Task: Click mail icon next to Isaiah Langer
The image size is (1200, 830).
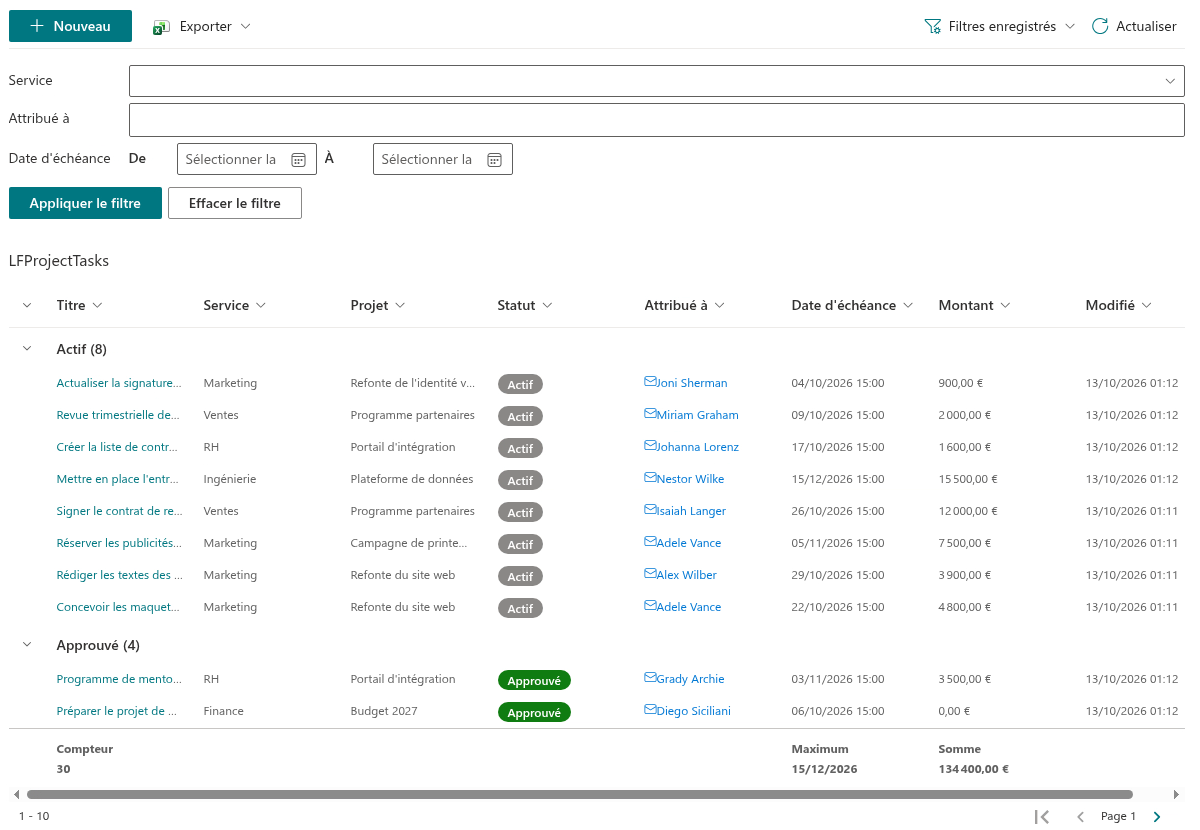Action: [x=650, y=510]
